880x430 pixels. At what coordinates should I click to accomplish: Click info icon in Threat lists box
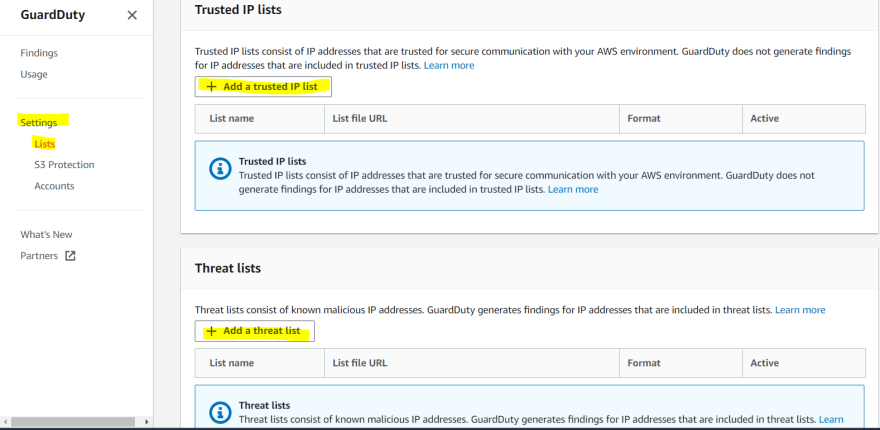(220, 413)
